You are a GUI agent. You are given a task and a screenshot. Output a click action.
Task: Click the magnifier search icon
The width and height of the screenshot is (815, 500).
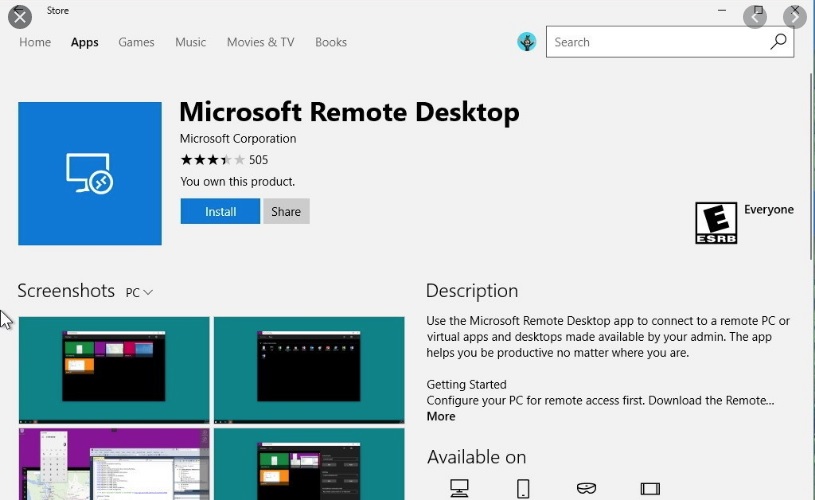pos(778,42)
